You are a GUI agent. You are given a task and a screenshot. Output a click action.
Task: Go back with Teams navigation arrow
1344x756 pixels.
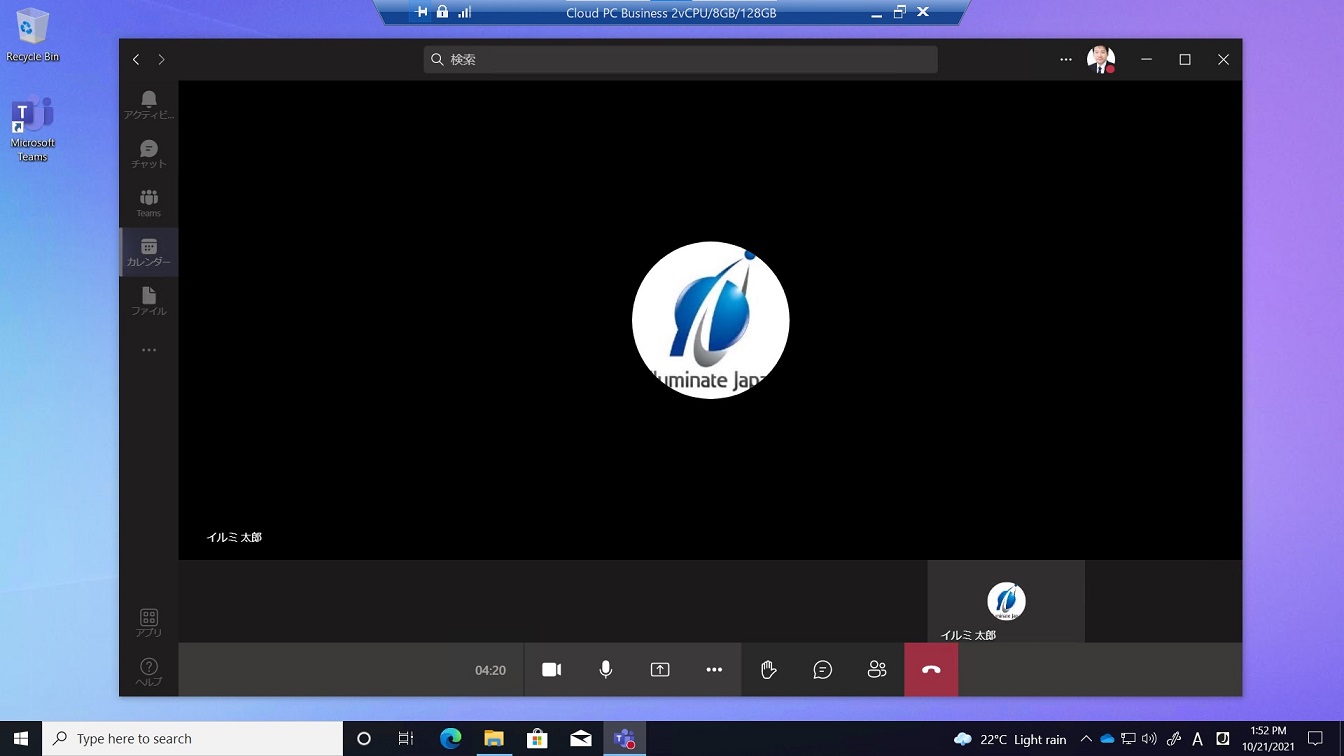point(136,60)
